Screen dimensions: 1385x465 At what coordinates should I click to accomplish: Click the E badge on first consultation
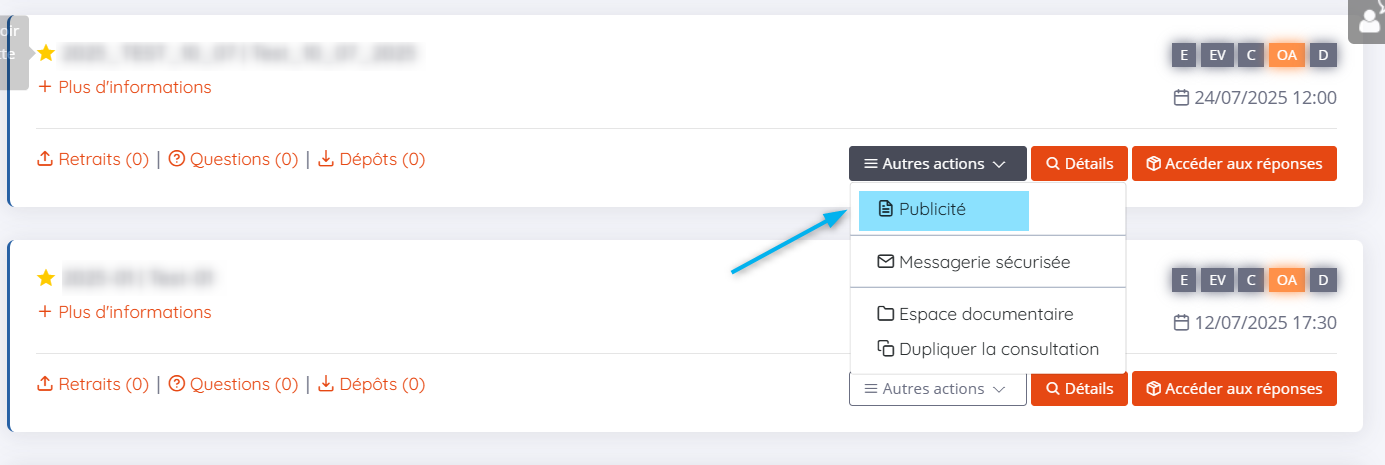(x=1184, y=55)
